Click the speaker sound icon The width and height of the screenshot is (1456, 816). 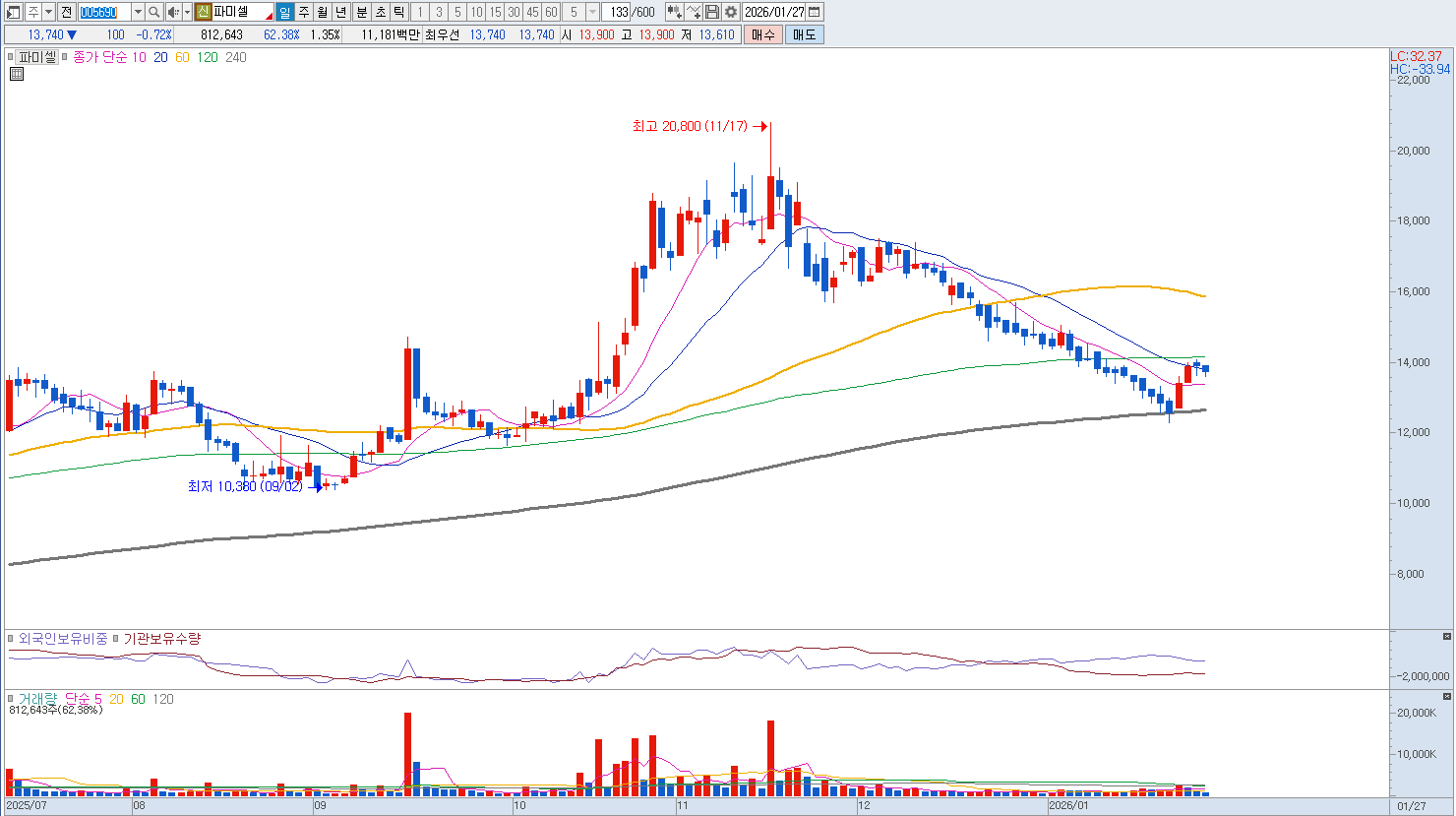[x=173, y=12]
